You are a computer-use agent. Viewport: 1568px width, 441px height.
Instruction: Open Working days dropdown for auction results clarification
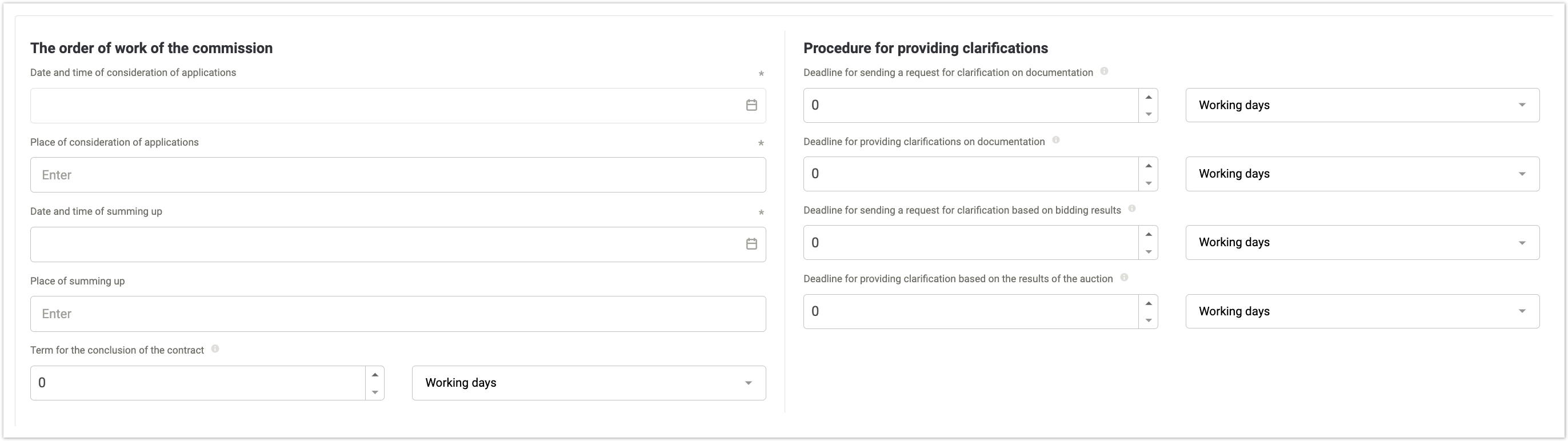(1362, 311)
